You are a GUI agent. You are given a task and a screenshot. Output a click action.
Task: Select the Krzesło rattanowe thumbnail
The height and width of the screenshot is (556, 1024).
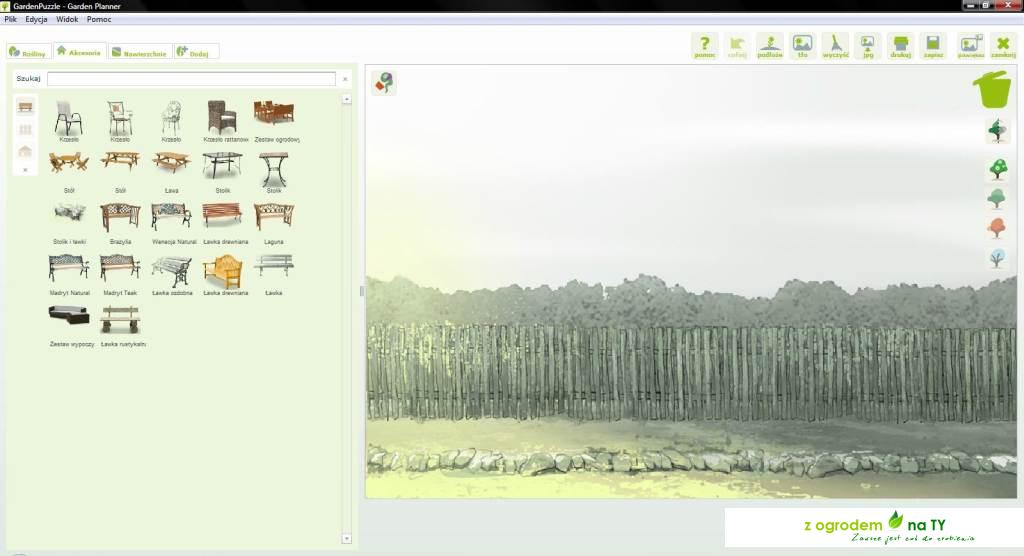(x=222, y=118)
